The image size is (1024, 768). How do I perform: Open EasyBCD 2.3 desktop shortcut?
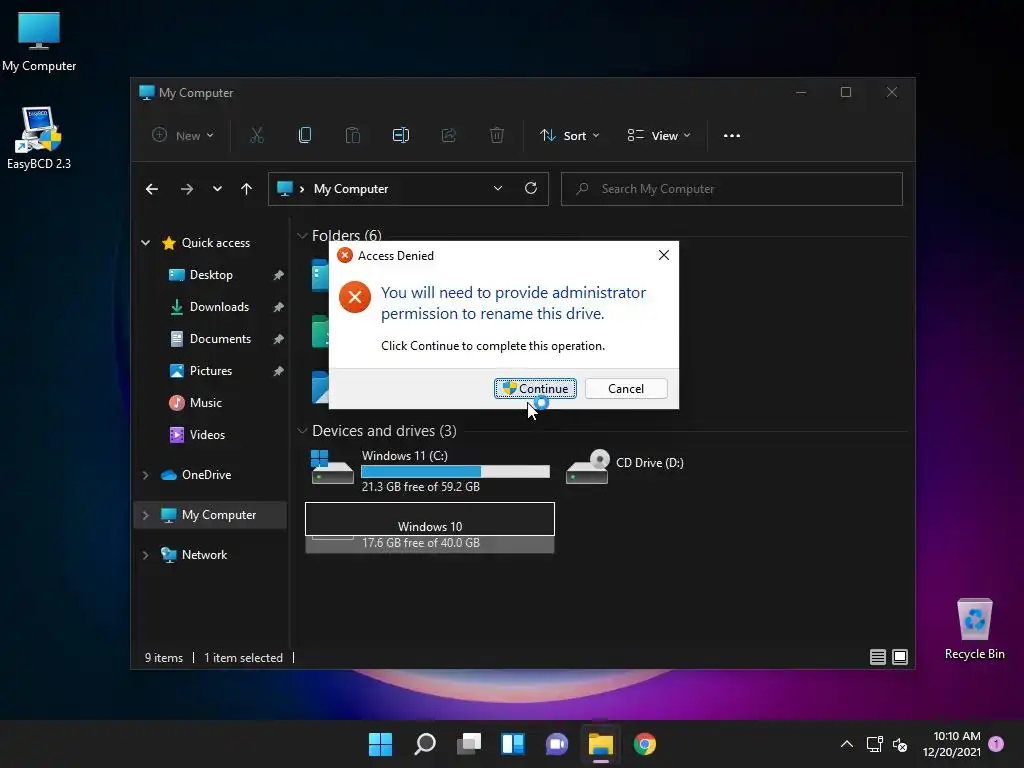[x=39, y=138]
